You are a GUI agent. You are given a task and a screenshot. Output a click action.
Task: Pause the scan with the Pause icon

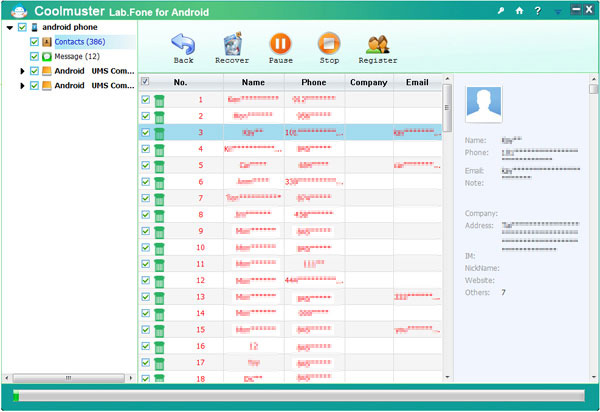[x=281, y=43]
